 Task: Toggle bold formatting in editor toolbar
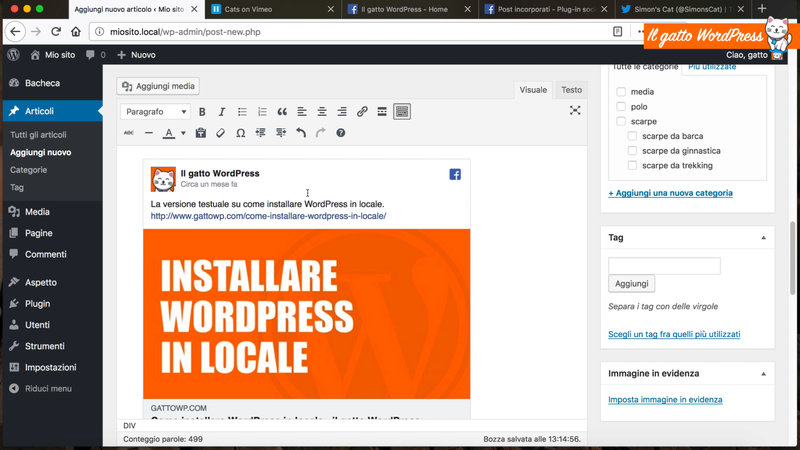tap(202, 112)
